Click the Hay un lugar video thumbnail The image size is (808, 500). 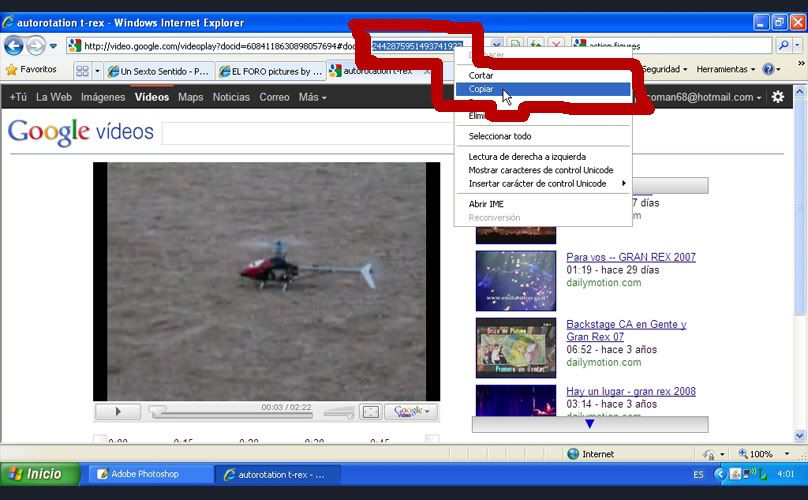[x=516, y=400]
